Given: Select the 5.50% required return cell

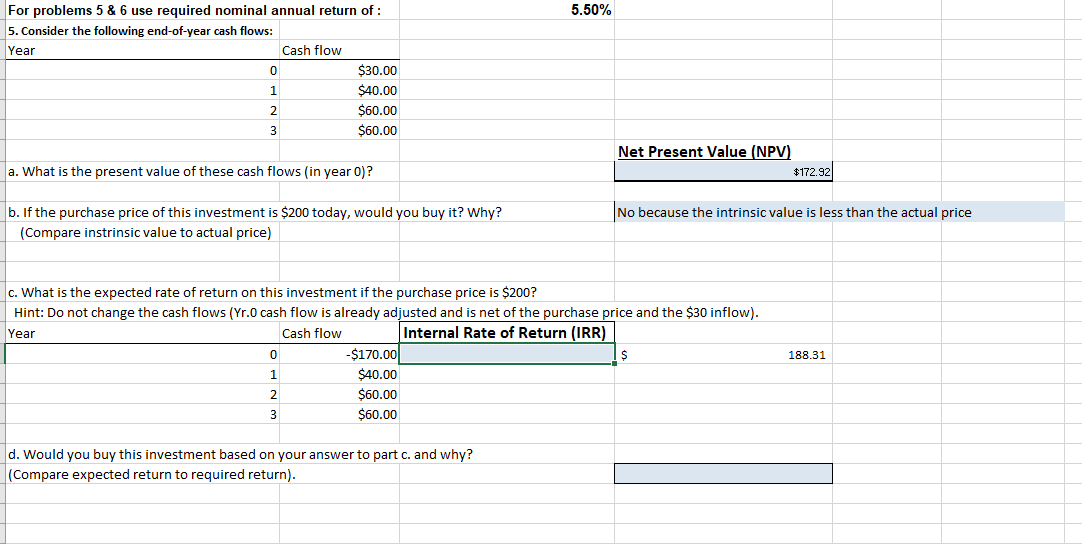Looking at the screenshot, I should (x=506, y=10).
